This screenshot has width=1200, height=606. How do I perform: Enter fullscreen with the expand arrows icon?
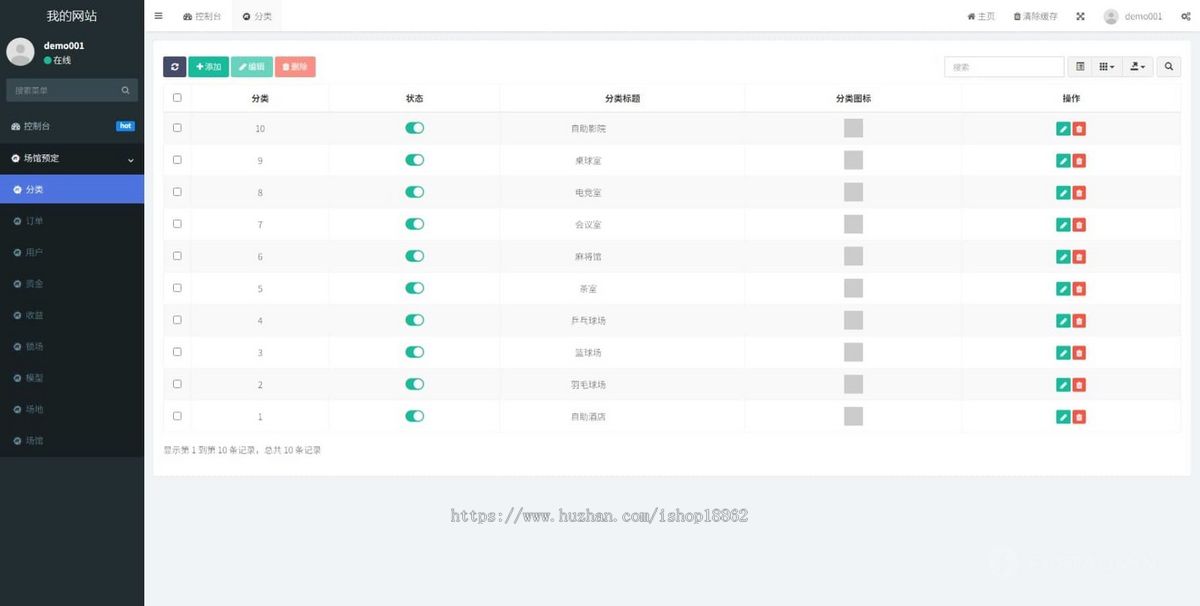coord(1080,16)
